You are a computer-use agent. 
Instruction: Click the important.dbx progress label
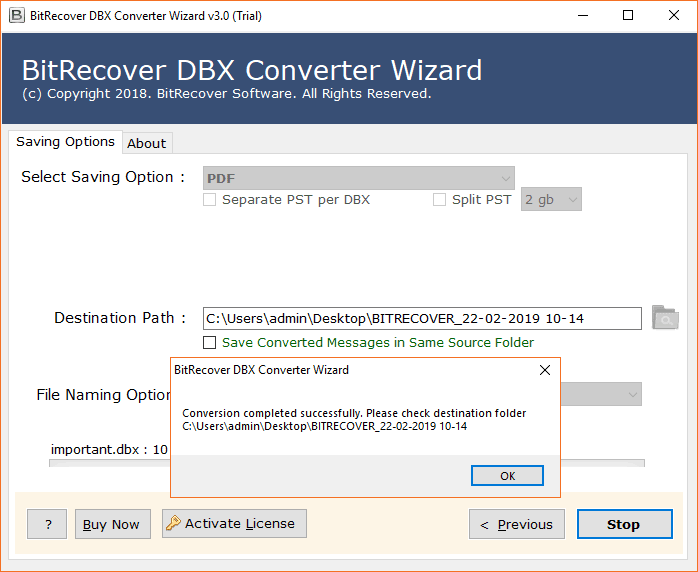[x=109, y=450]
